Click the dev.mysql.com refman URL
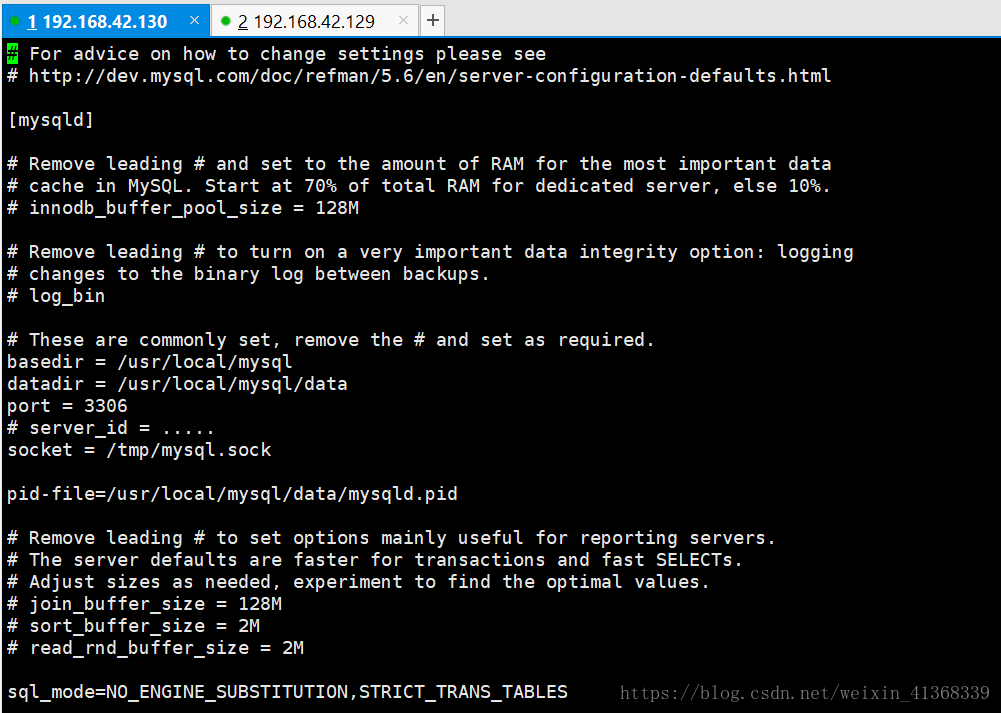The width and height of the screenshot is (1001, 713). pos(430,76)
